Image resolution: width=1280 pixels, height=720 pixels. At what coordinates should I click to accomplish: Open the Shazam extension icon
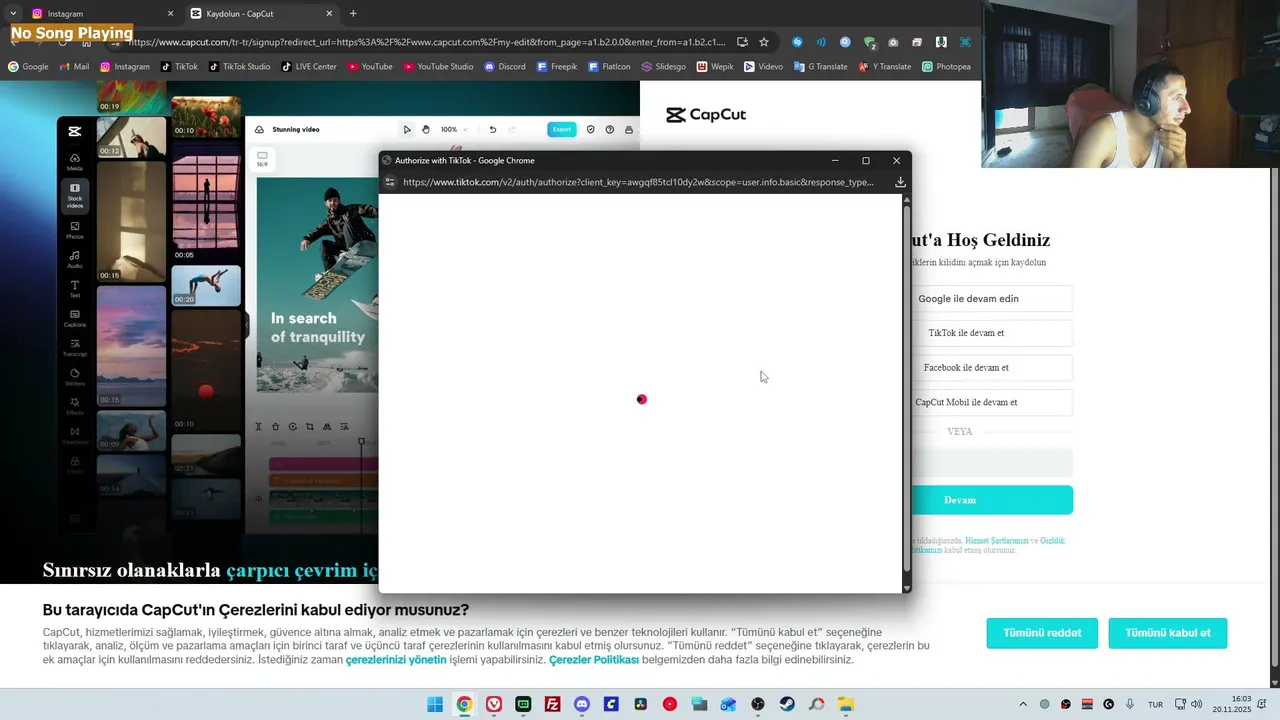click(x=797, y=42)
